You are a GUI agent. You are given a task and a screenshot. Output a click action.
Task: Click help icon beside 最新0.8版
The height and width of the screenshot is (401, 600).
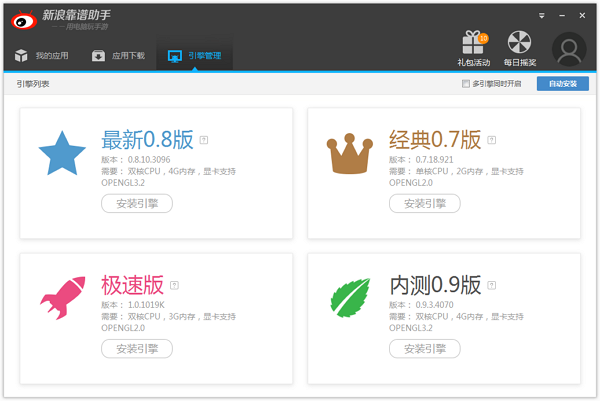pyautogui.click(x=204, y=140)
